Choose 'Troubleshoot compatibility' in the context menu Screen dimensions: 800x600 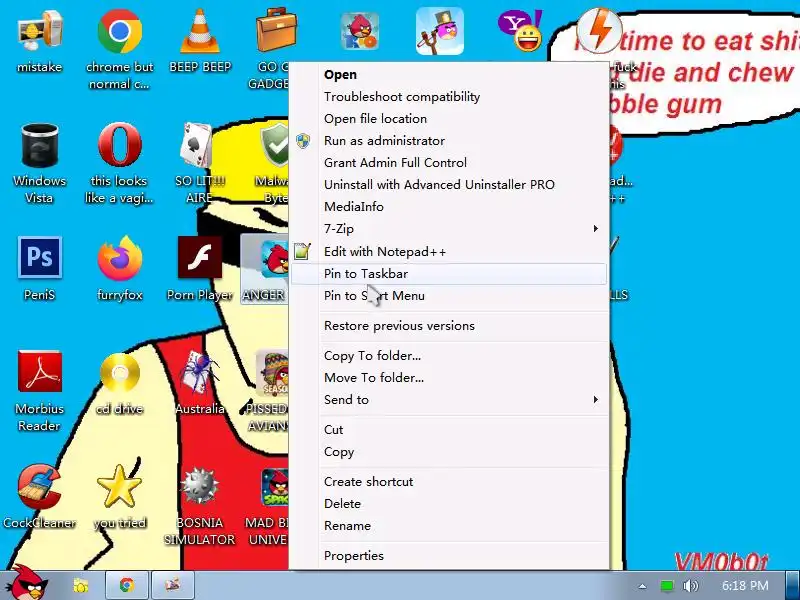pyautogui.click(x=449, y=96)
